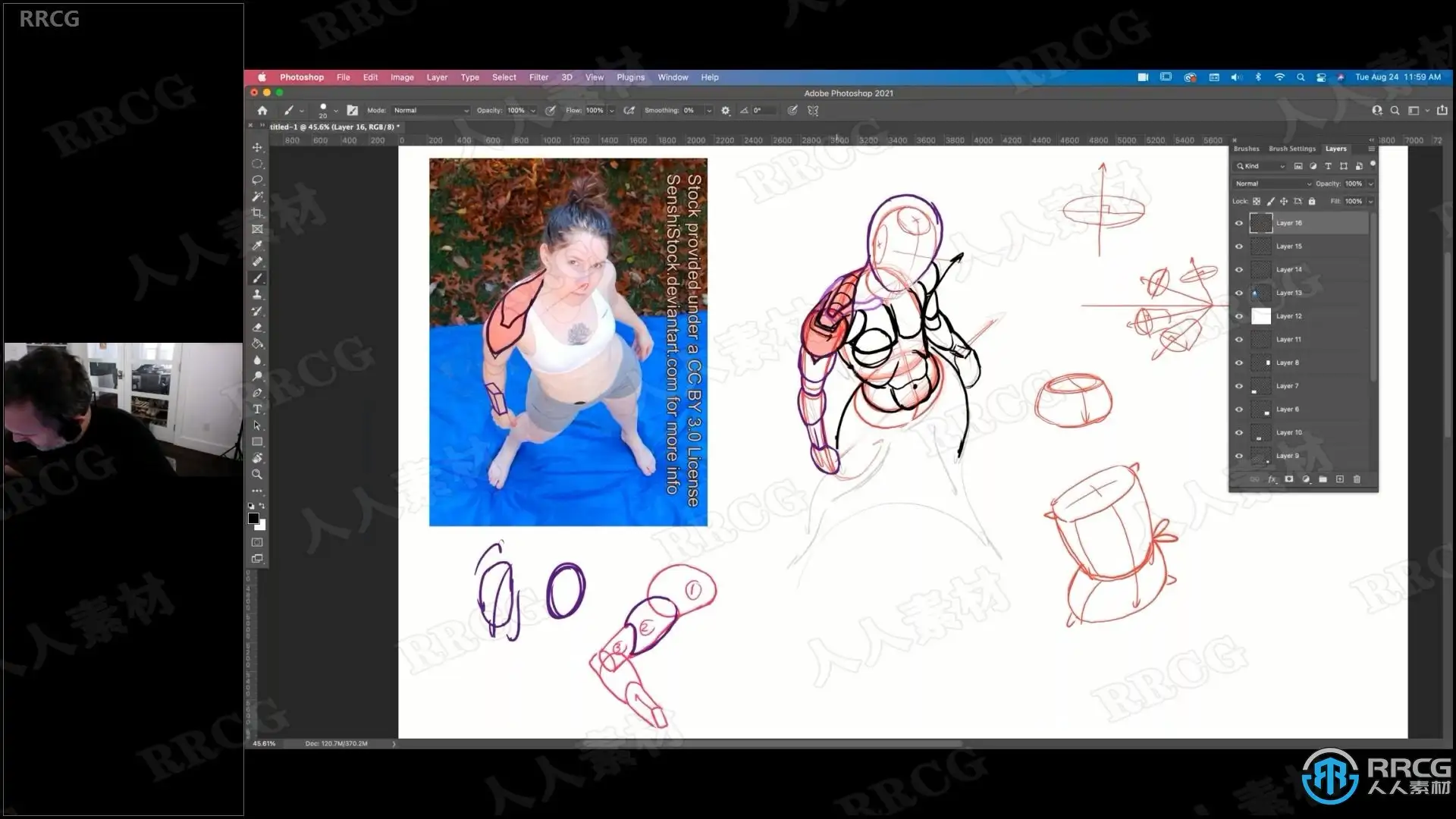
Task: Select the Zoom tool in toolbar
Action: coord(257,474)
